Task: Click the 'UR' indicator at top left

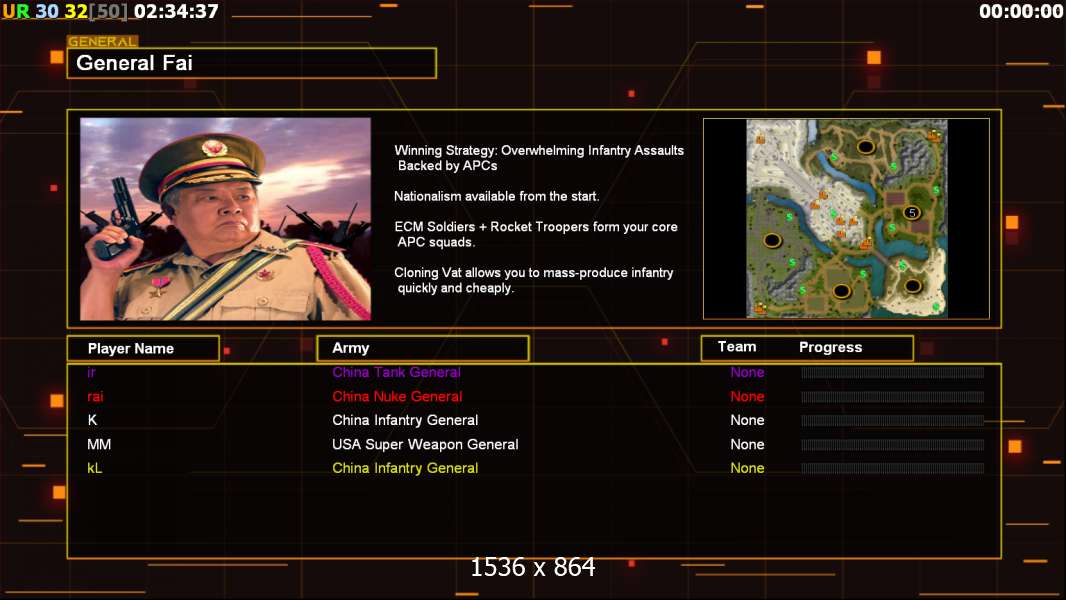Action: pyautogui.click(x=16, y=11)
